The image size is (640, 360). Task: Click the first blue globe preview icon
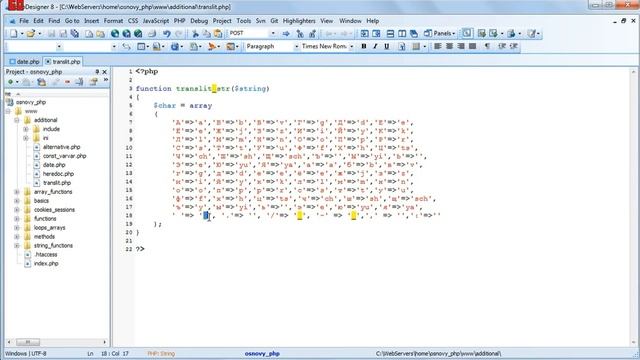click(x=115, y=33)
